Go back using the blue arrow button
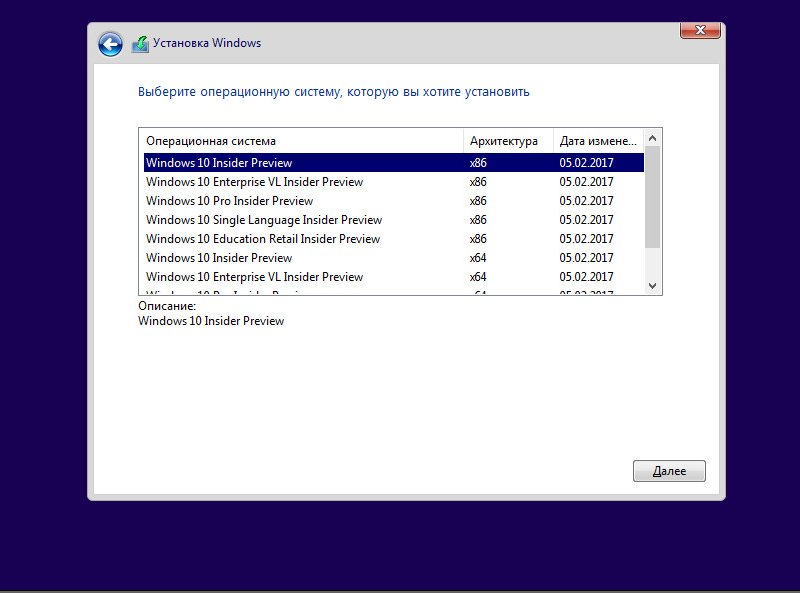 pyautogui.click(x=110, y=44)
